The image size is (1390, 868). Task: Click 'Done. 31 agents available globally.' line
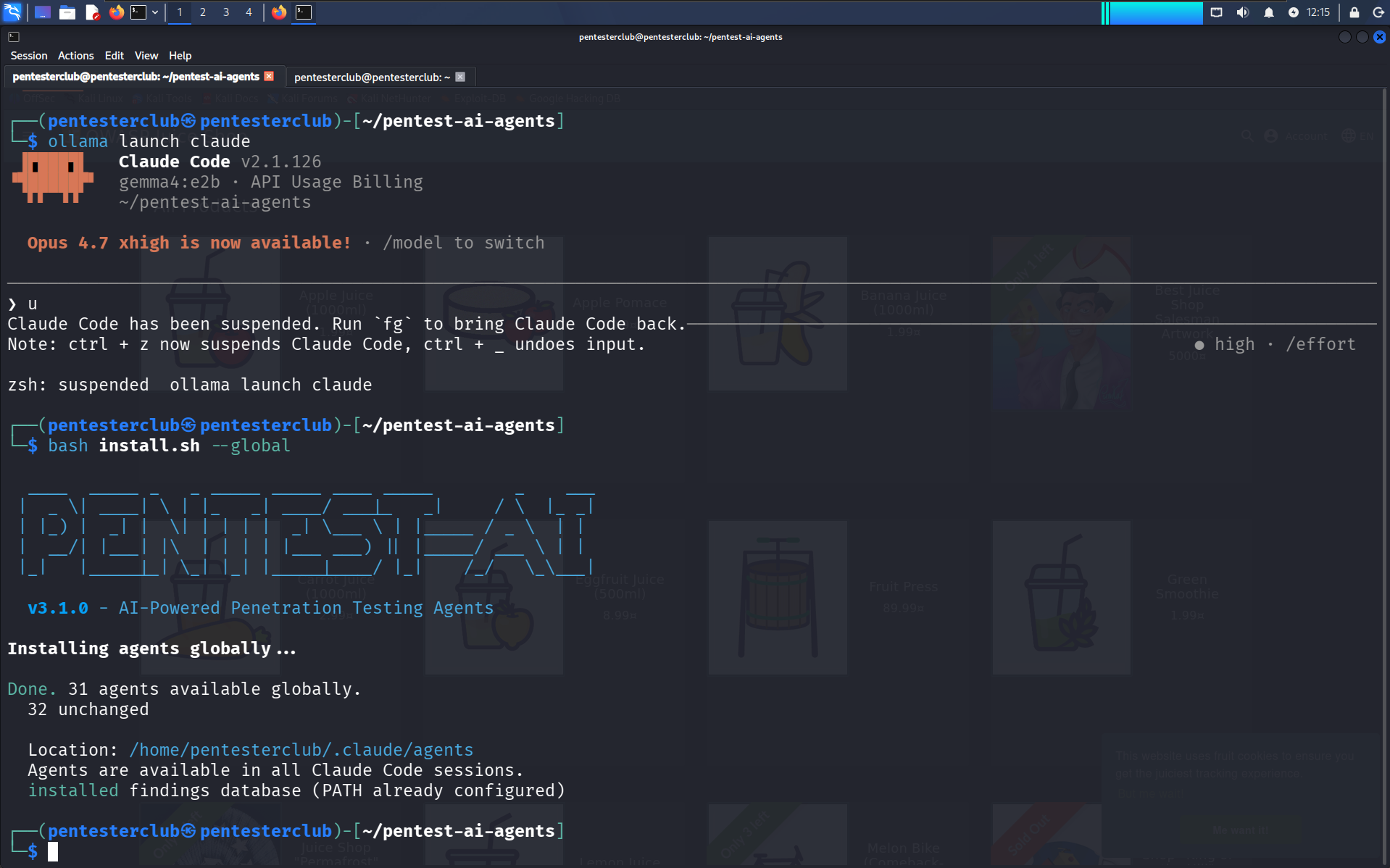pos(184,689)
